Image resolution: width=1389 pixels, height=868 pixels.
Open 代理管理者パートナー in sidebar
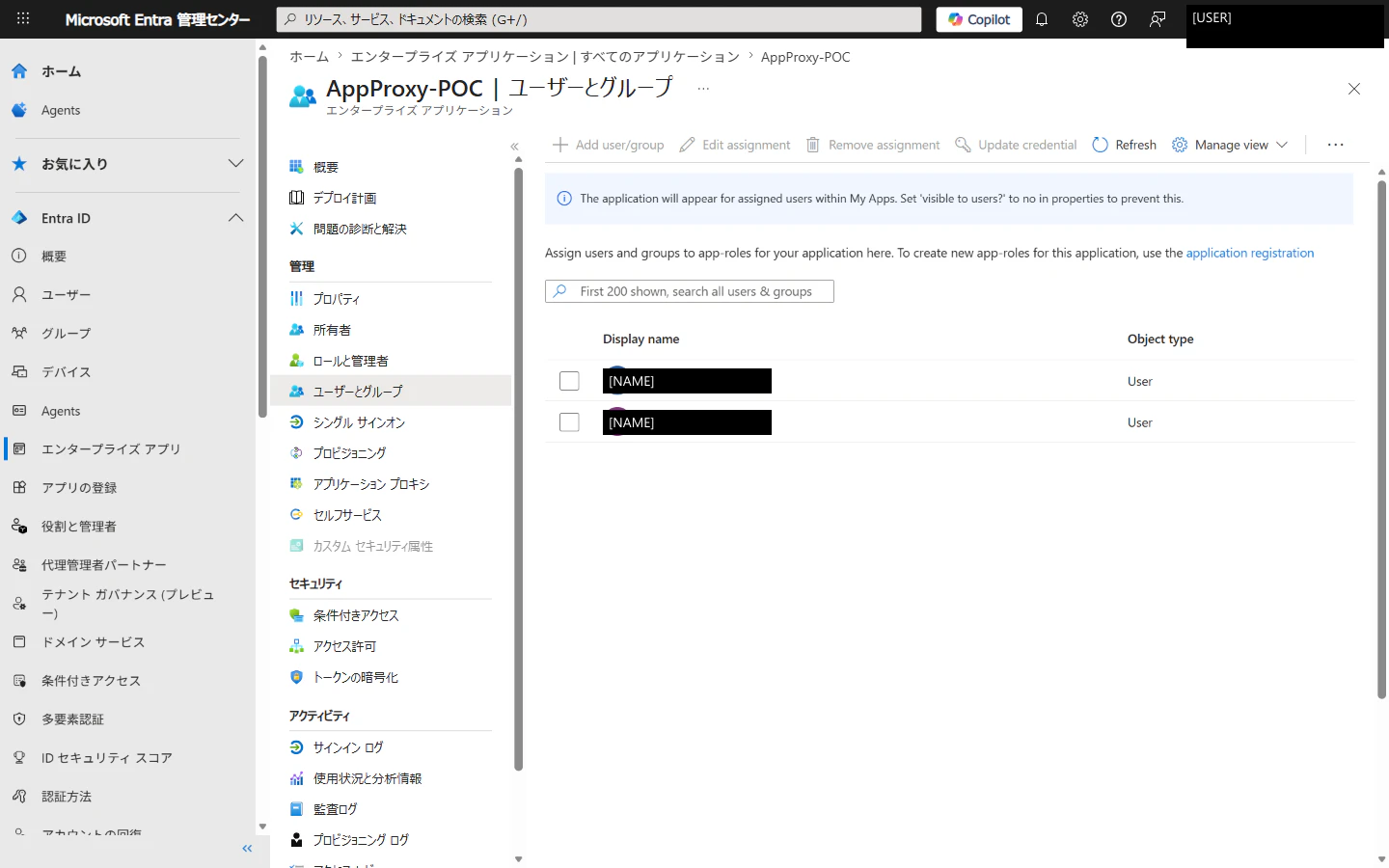click(x=104, y=565)
